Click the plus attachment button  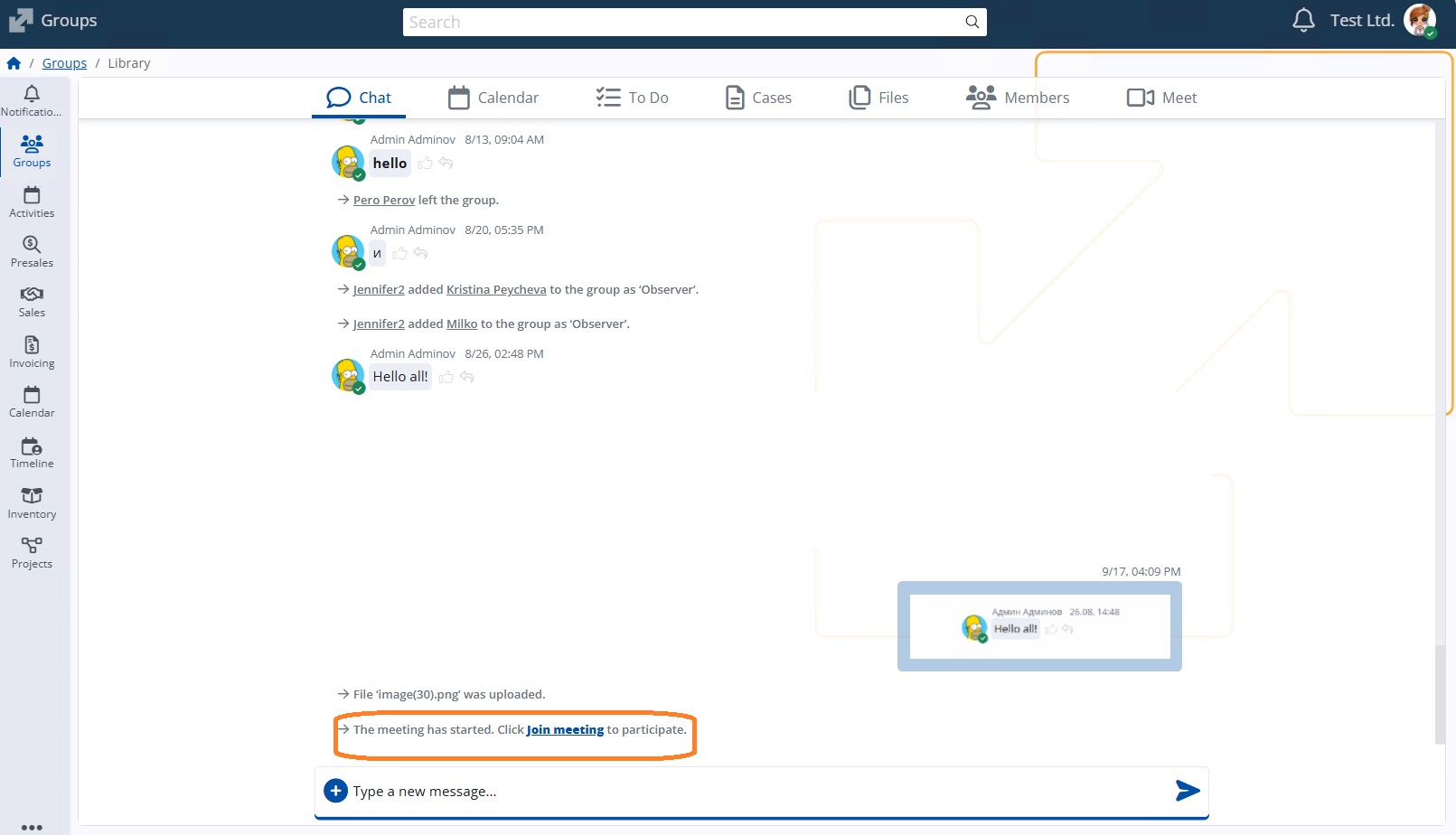click(x=335, y=791)
